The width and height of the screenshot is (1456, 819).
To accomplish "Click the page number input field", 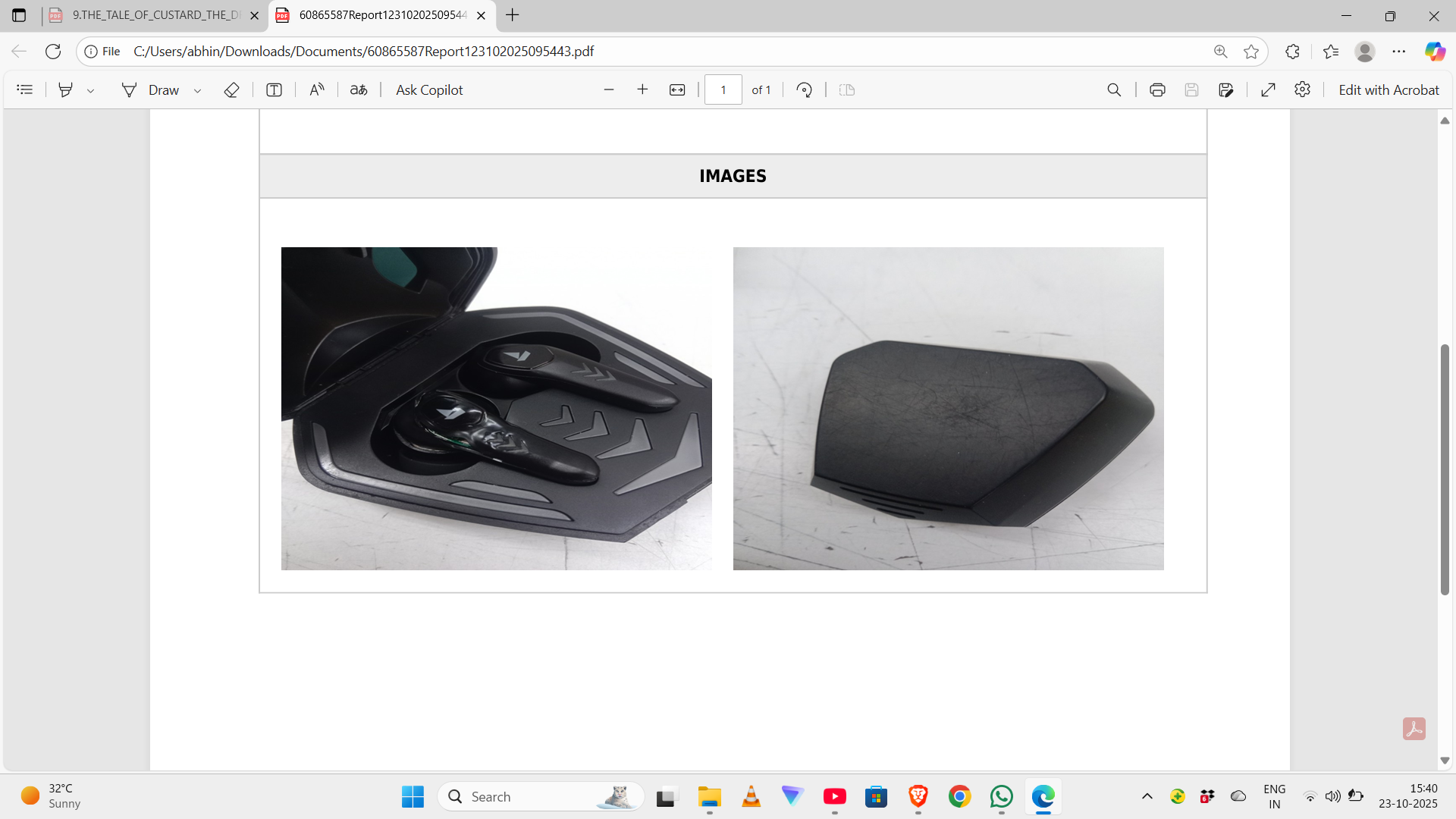I will [x=723, y=89].
